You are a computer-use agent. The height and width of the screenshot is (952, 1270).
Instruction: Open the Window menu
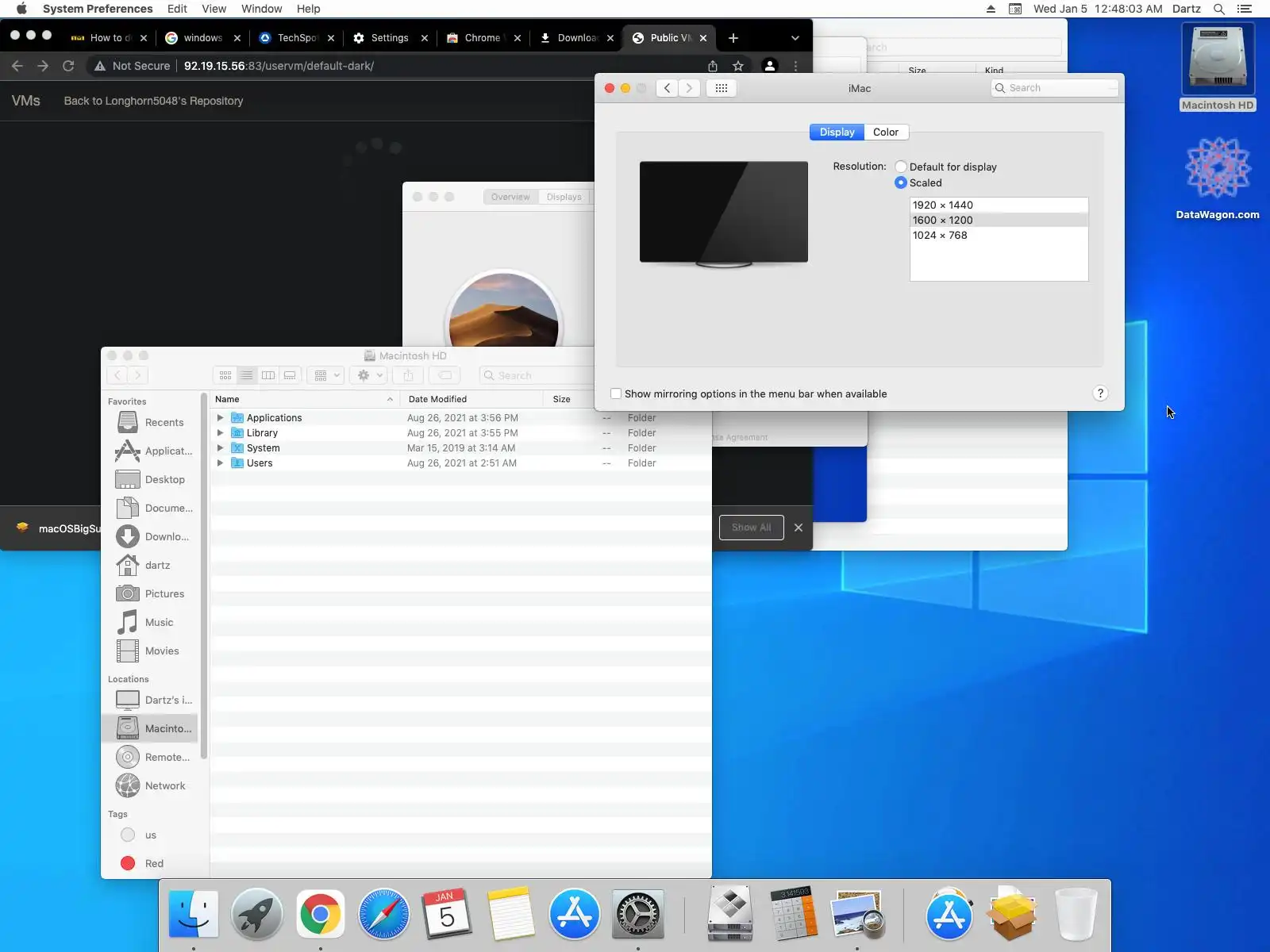coord(261,9)
